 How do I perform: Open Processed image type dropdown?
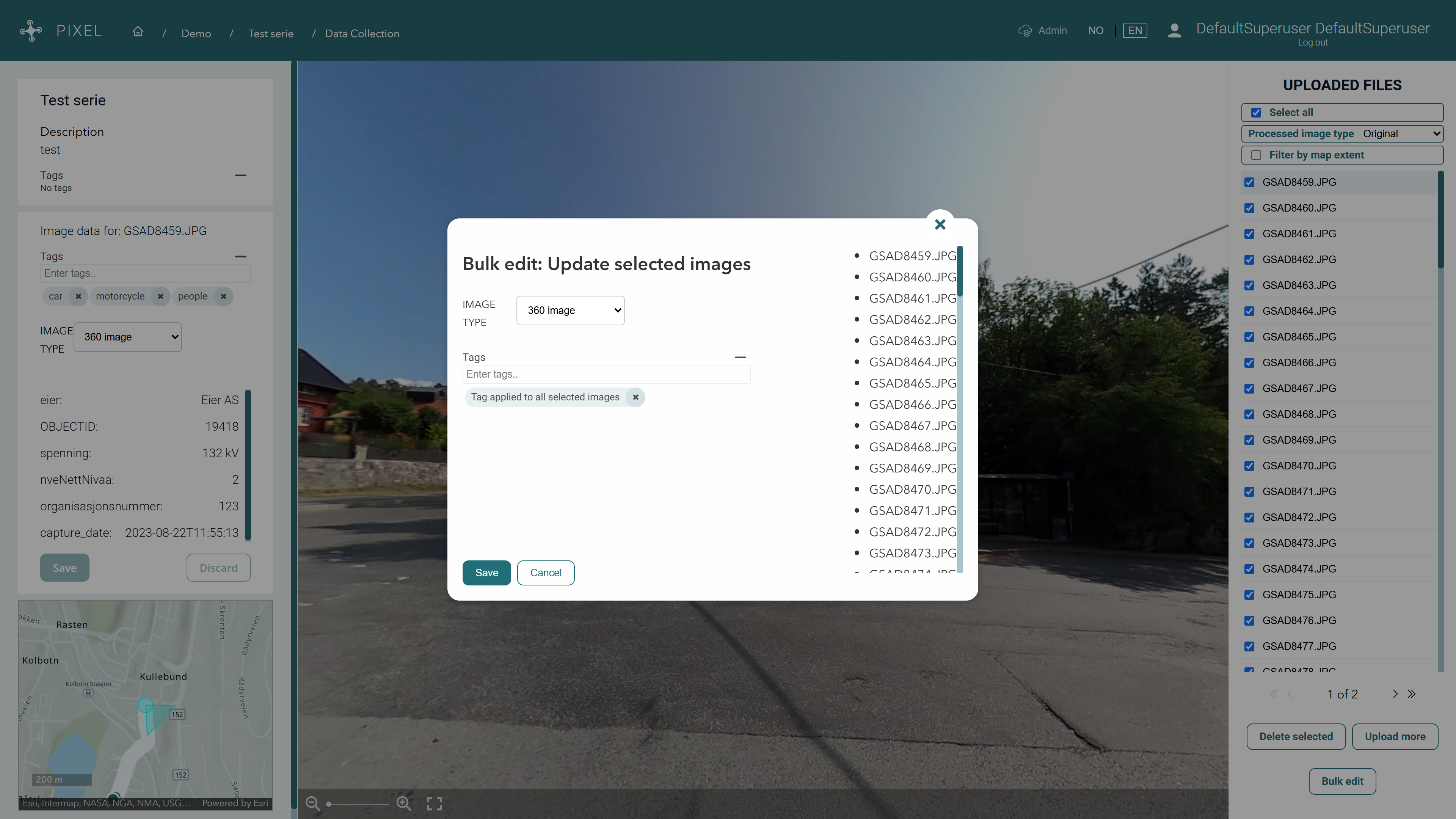click(1401, 134)
